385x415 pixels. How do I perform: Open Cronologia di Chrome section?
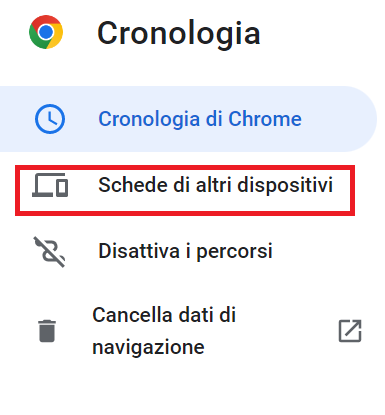coord(188,119)
